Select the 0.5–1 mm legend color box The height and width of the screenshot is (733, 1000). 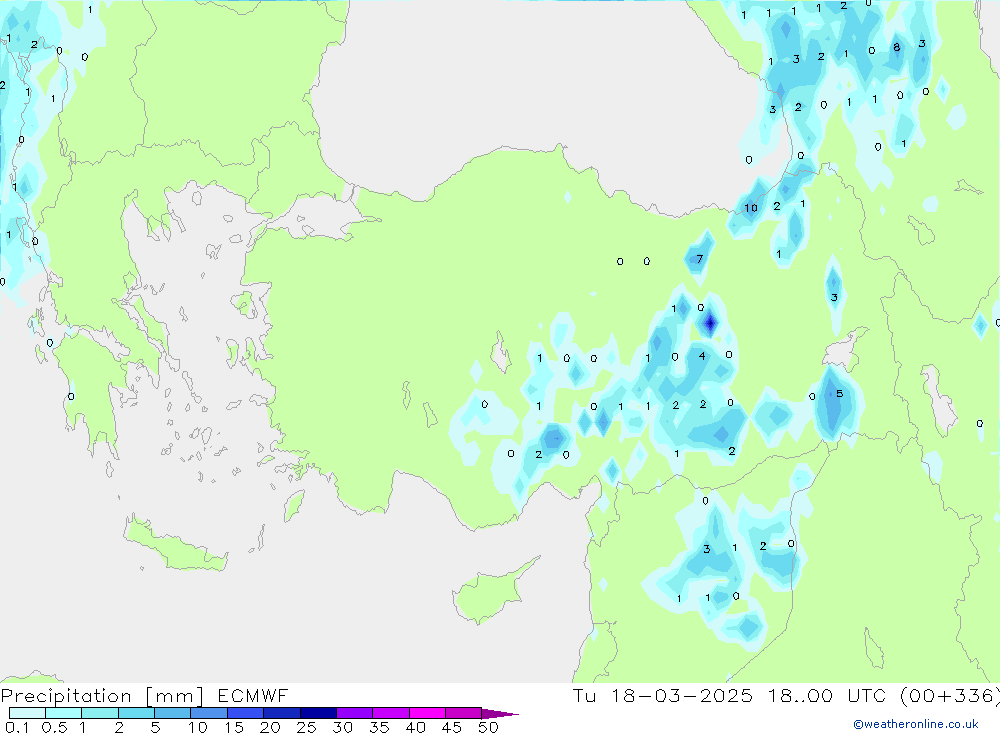64,713
